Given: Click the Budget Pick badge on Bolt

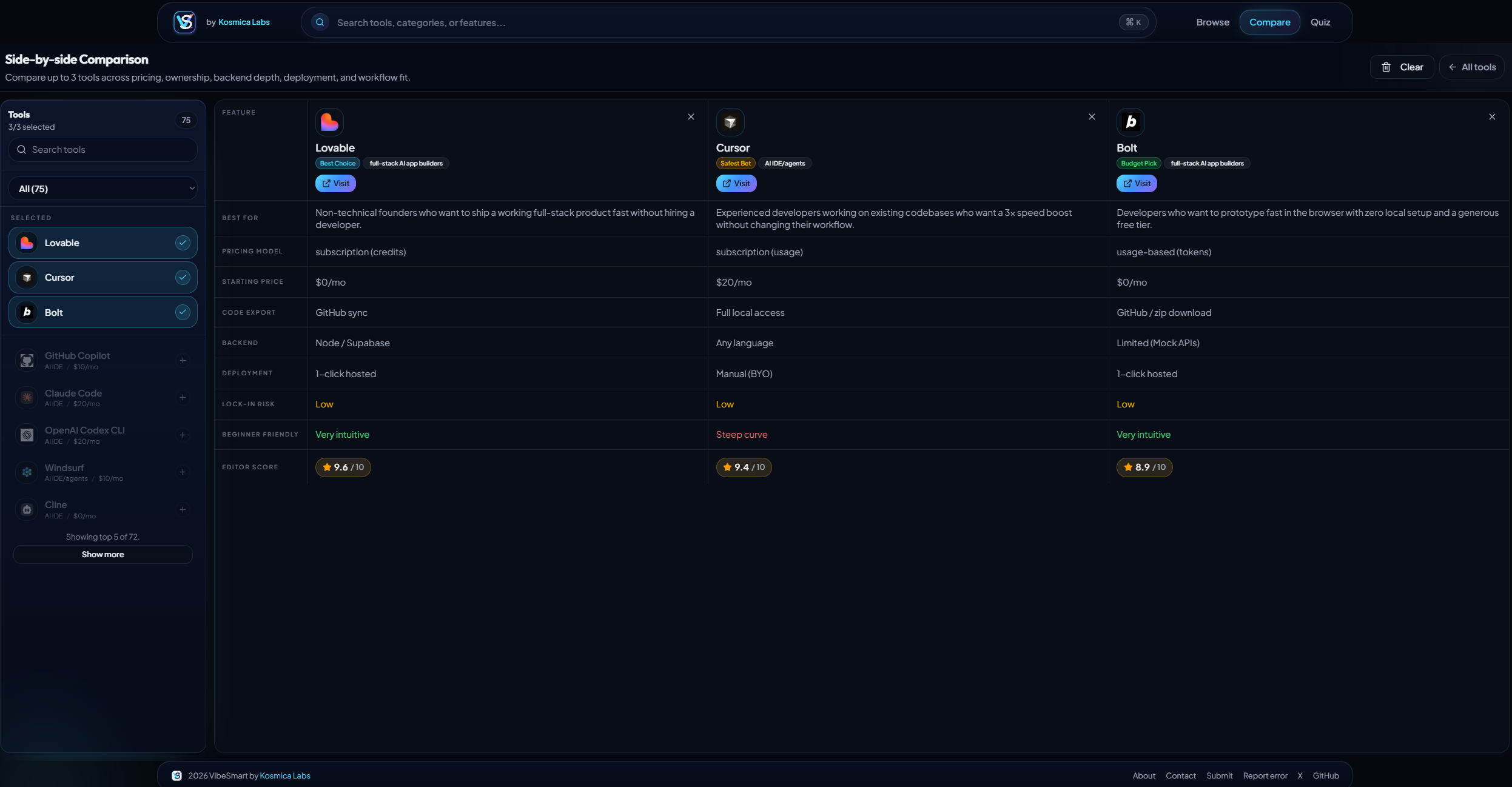Looking at the screenshot, I should 1138,164.
